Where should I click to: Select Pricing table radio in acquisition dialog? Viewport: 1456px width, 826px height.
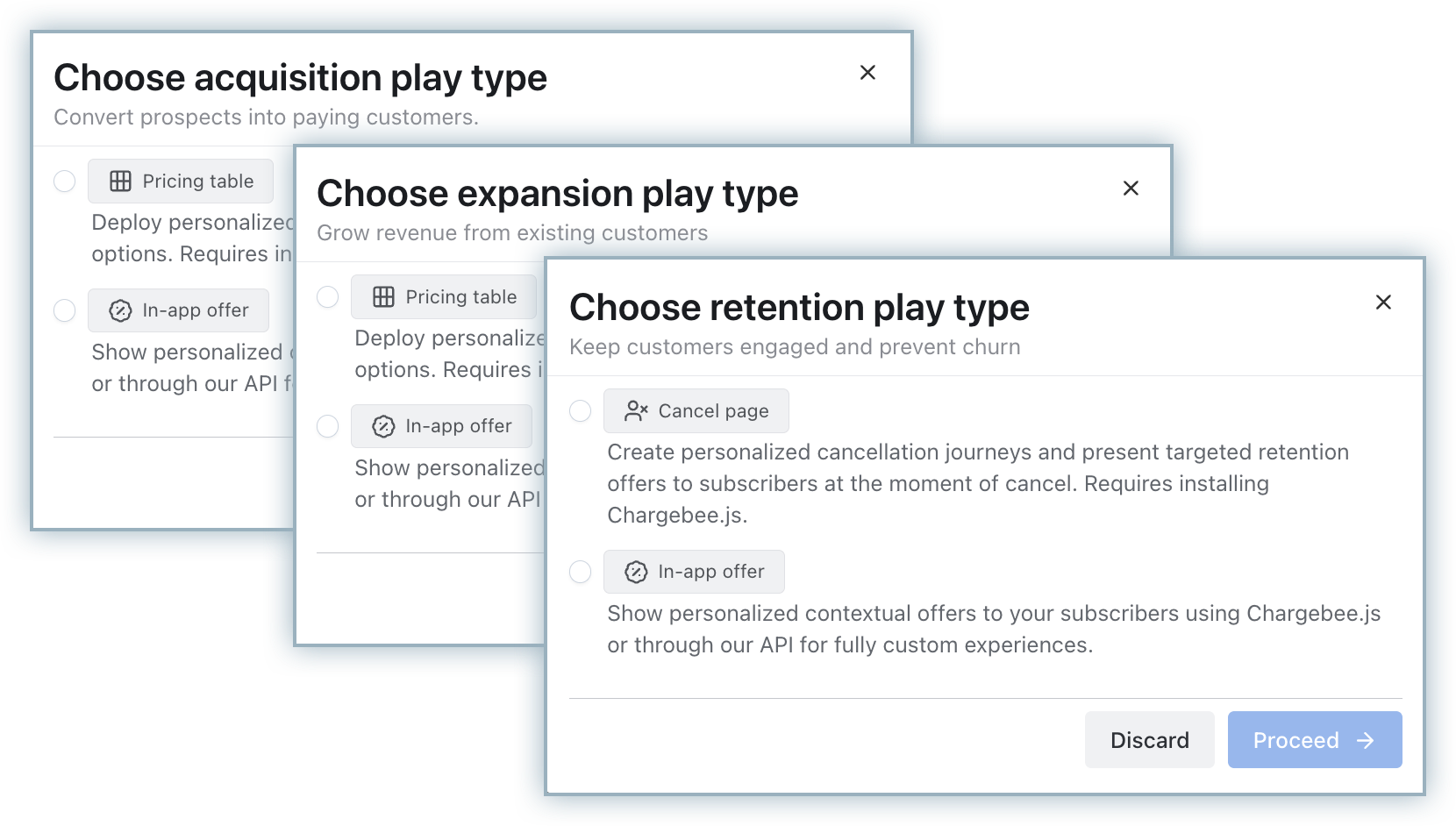(x=65, y=182)
